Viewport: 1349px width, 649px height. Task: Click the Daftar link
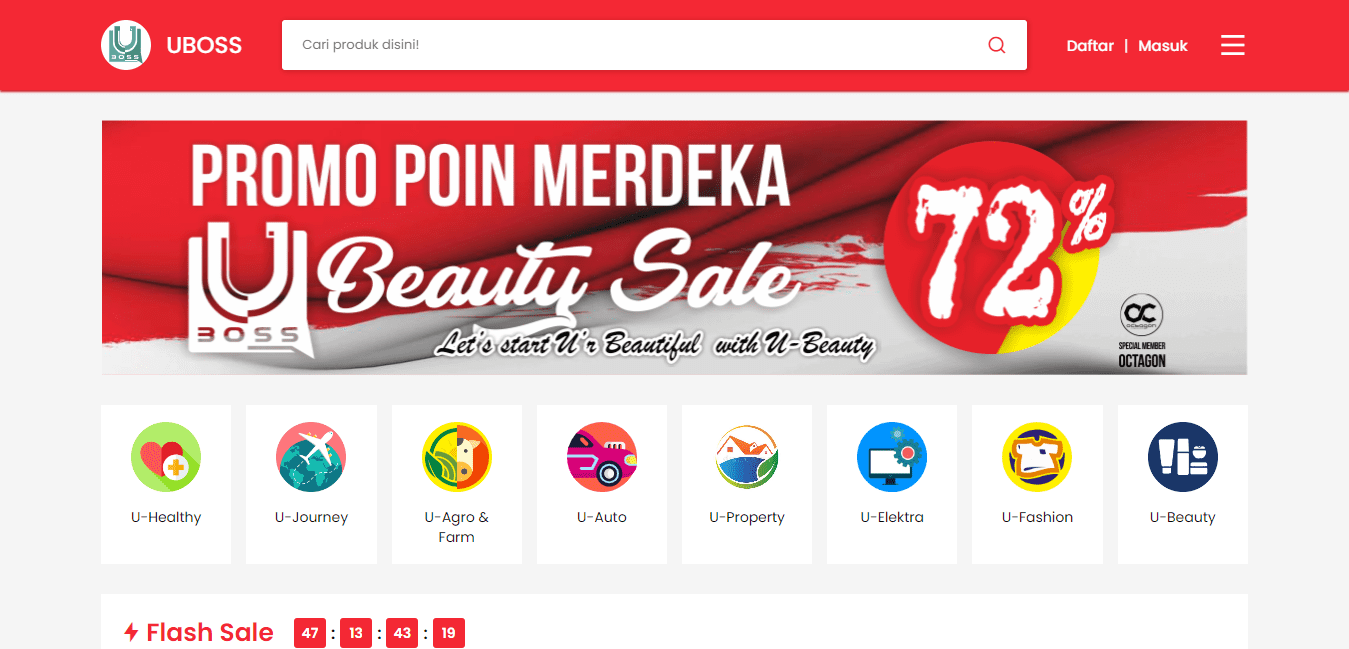1090,45
